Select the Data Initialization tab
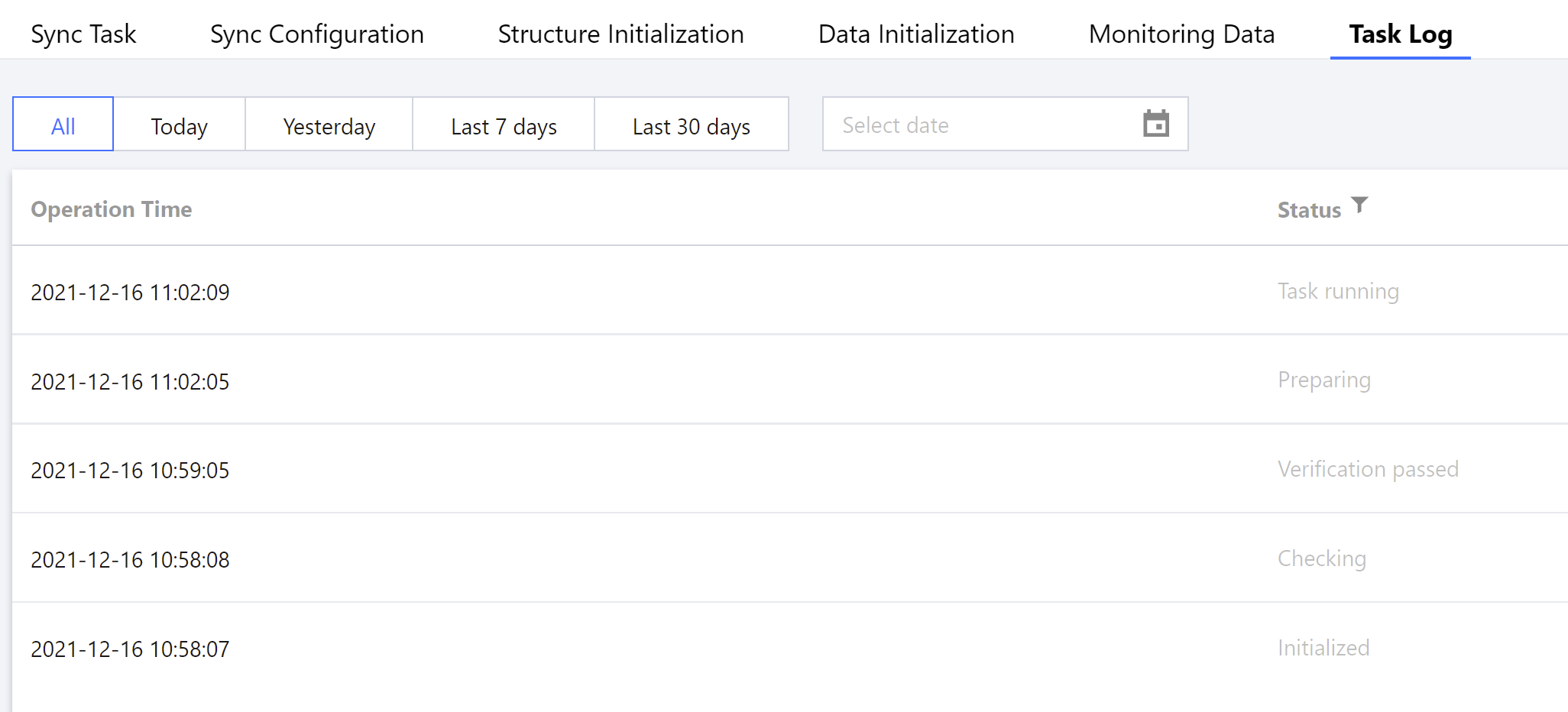This screenshot has width=1568, height=712. 915,34
